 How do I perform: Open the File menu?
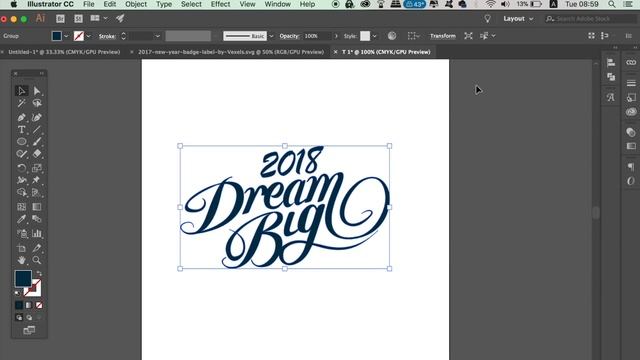89,4
